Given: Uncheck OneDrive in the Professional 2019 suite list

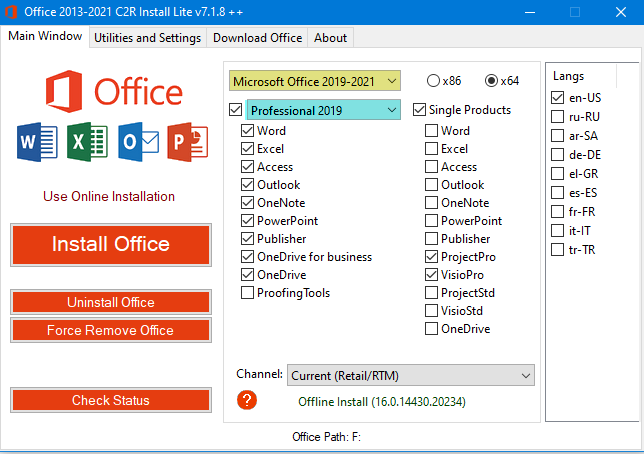Looking at the screenshot, I should pos(247,274).
